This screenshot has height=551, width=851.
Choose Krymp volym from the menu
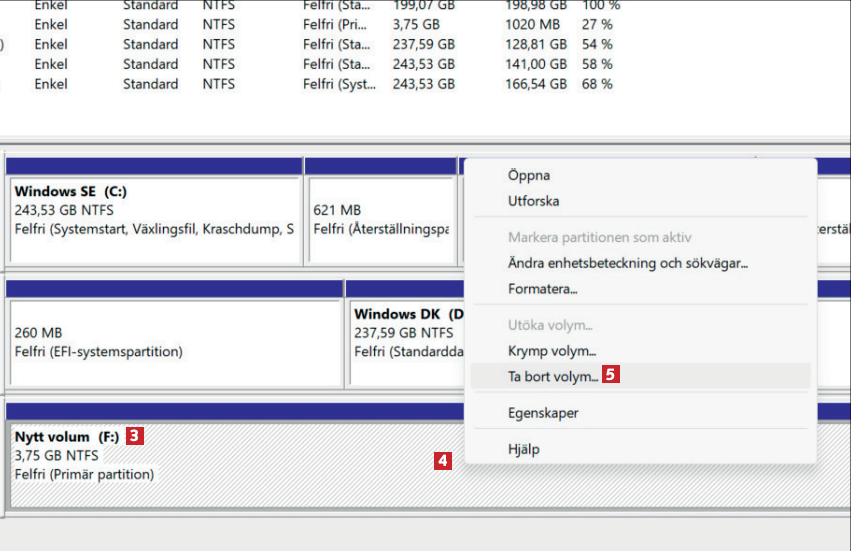[551, 351]
